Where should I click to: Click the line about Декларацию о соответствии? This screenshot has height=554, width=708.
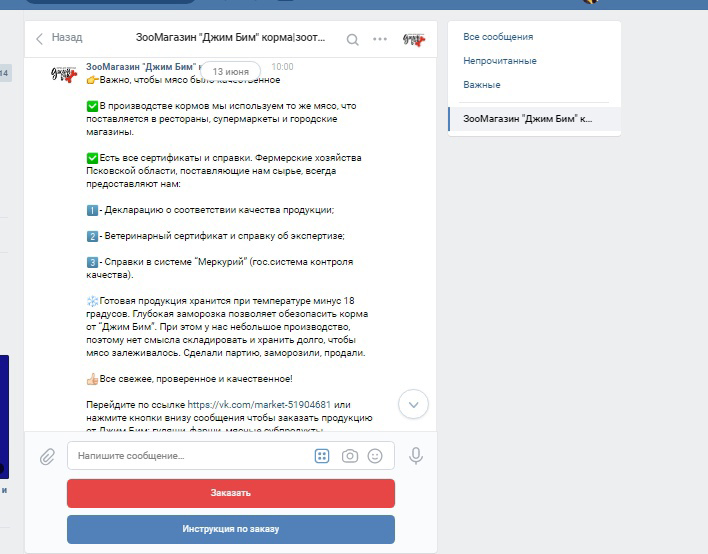[210, 210]
